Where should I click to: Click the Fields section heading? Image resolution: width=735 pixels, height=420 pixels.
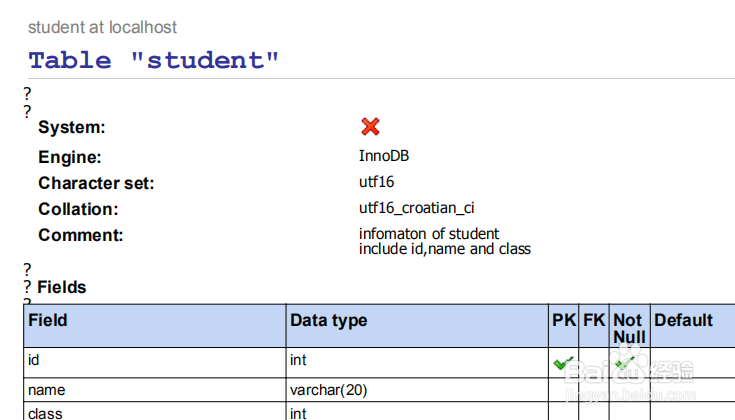pyautogui.click(x=62, y=287)
